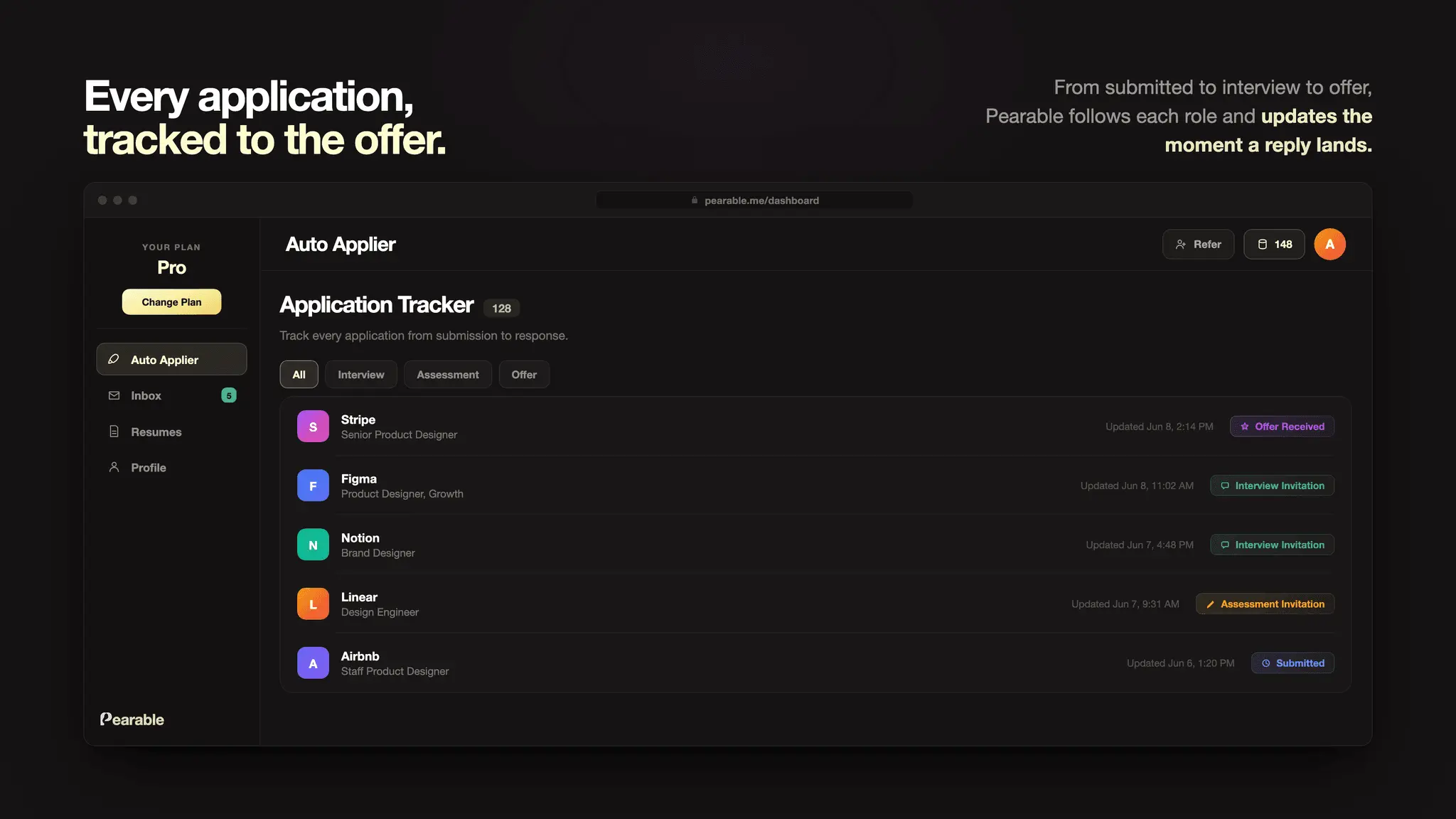Click the Pro plan label

click(x=171, y=267)
